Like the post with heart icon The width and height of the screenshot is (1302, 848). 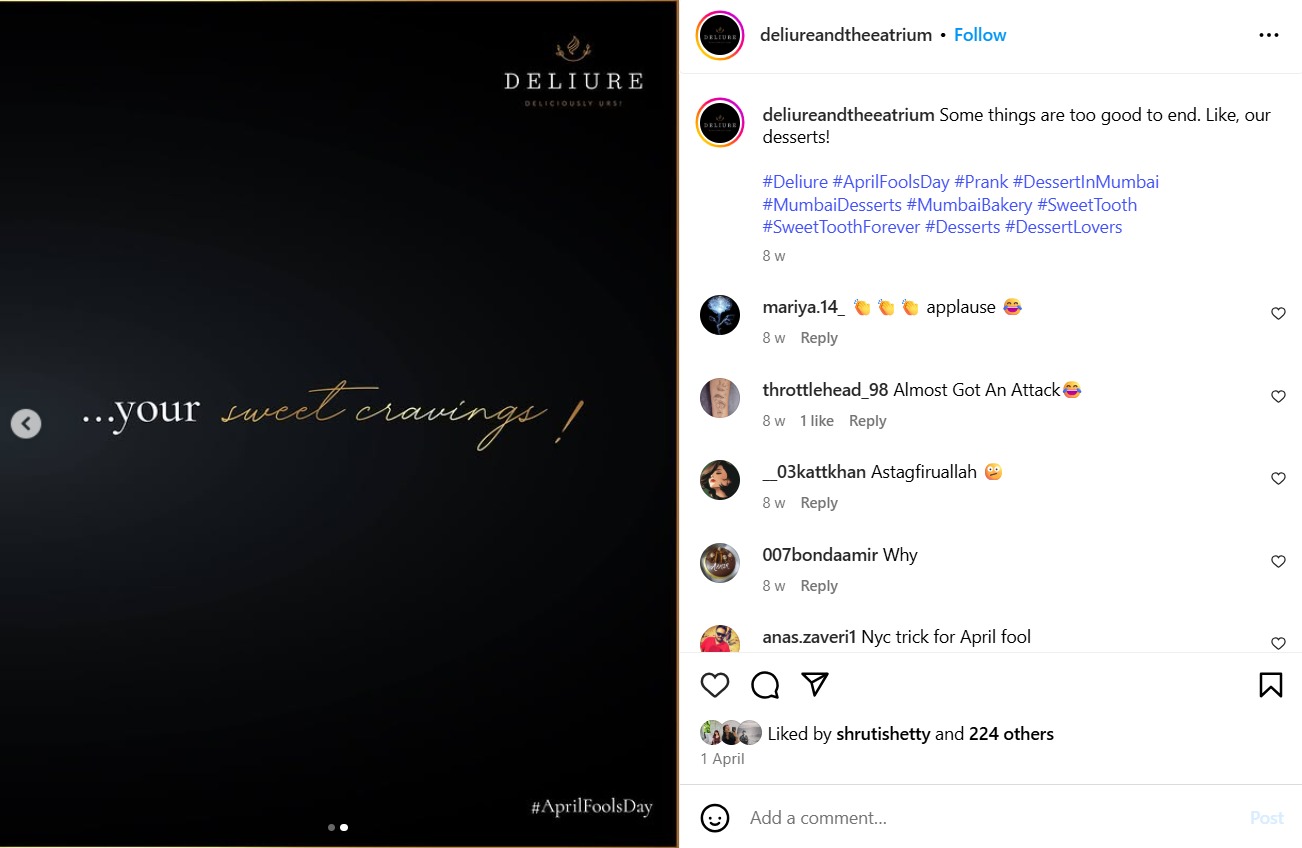tap(715, 685)
